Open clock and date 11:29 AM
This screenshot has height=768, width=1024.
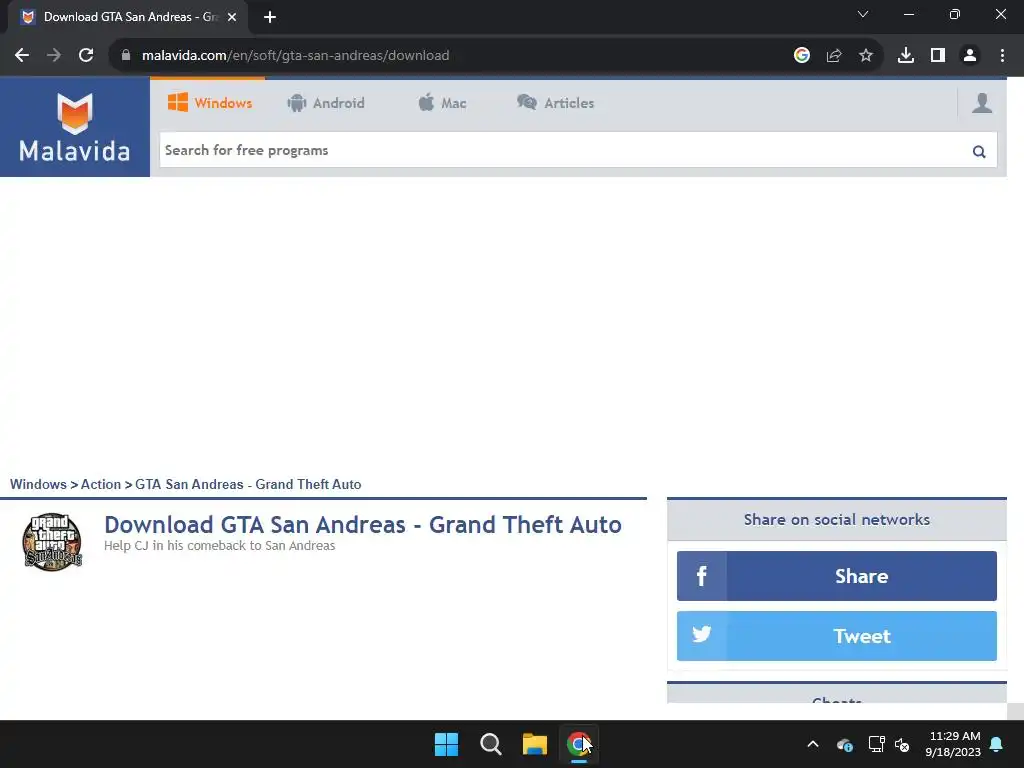pyautogui.click(x=953, y=744)
